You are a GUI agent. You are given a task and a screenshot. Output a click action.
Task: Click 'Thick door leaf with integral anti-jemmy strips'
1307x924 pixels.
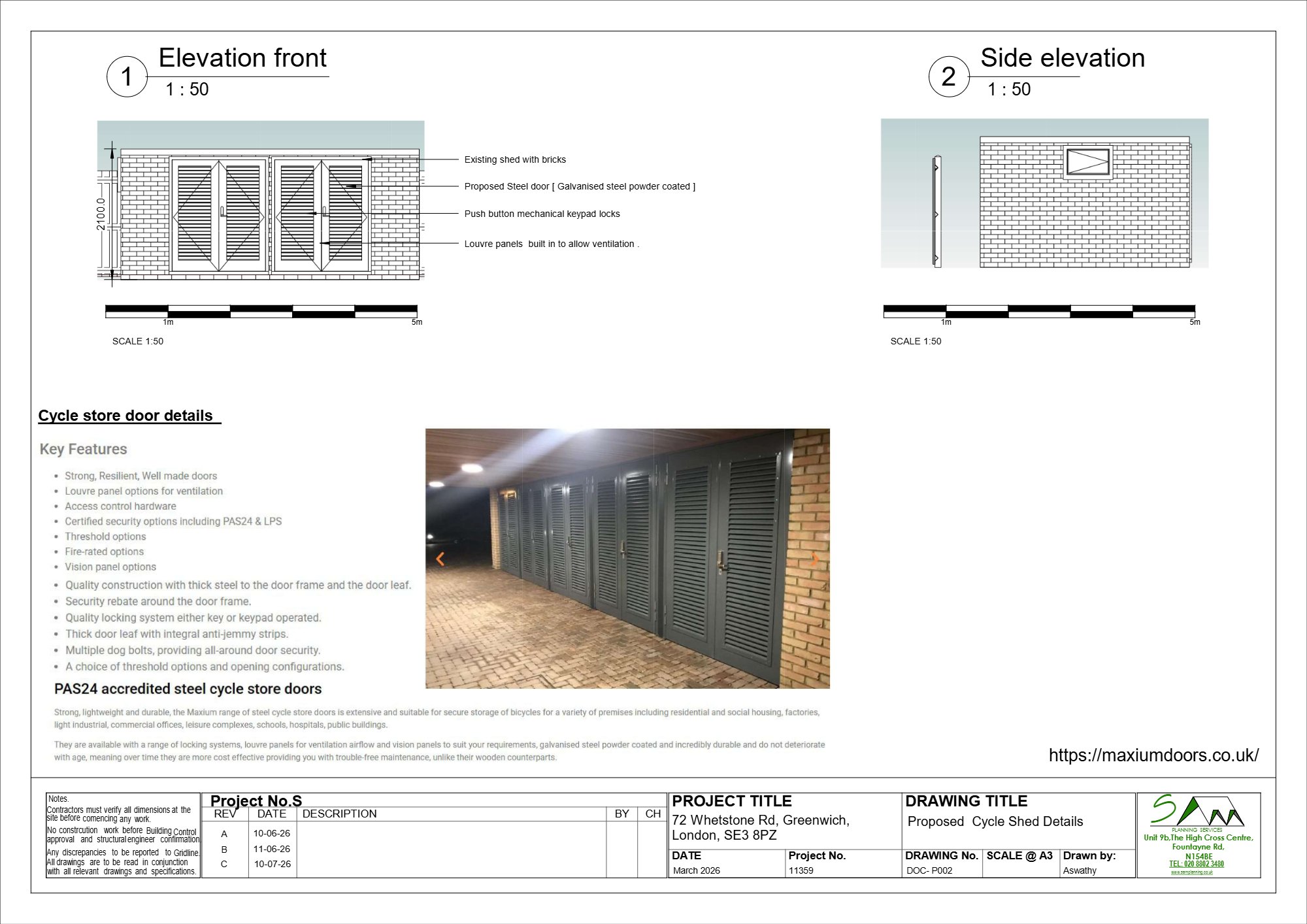(x=176, y=634)
